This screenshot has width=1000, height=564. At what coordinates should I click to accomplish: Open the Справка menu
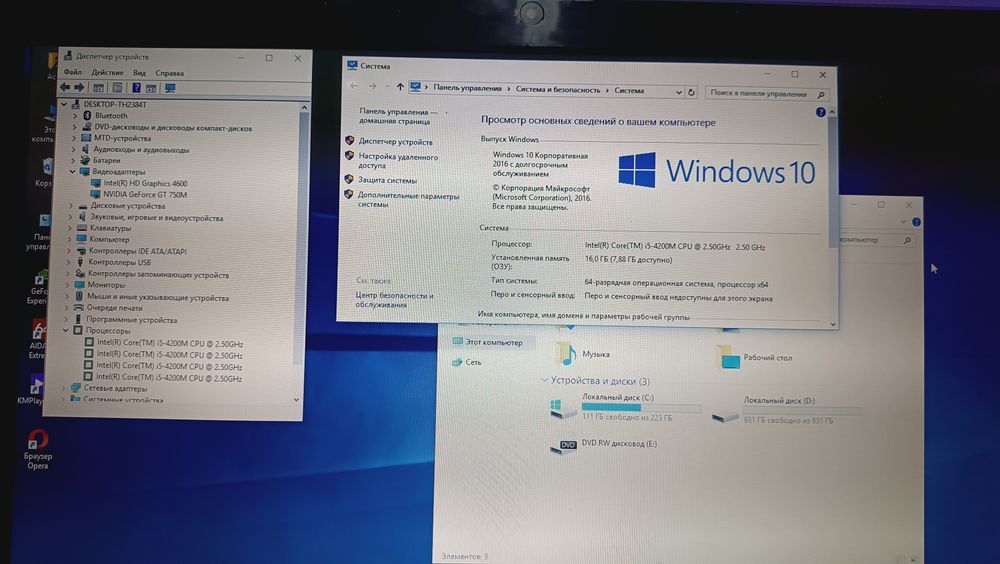pos(170,73)
